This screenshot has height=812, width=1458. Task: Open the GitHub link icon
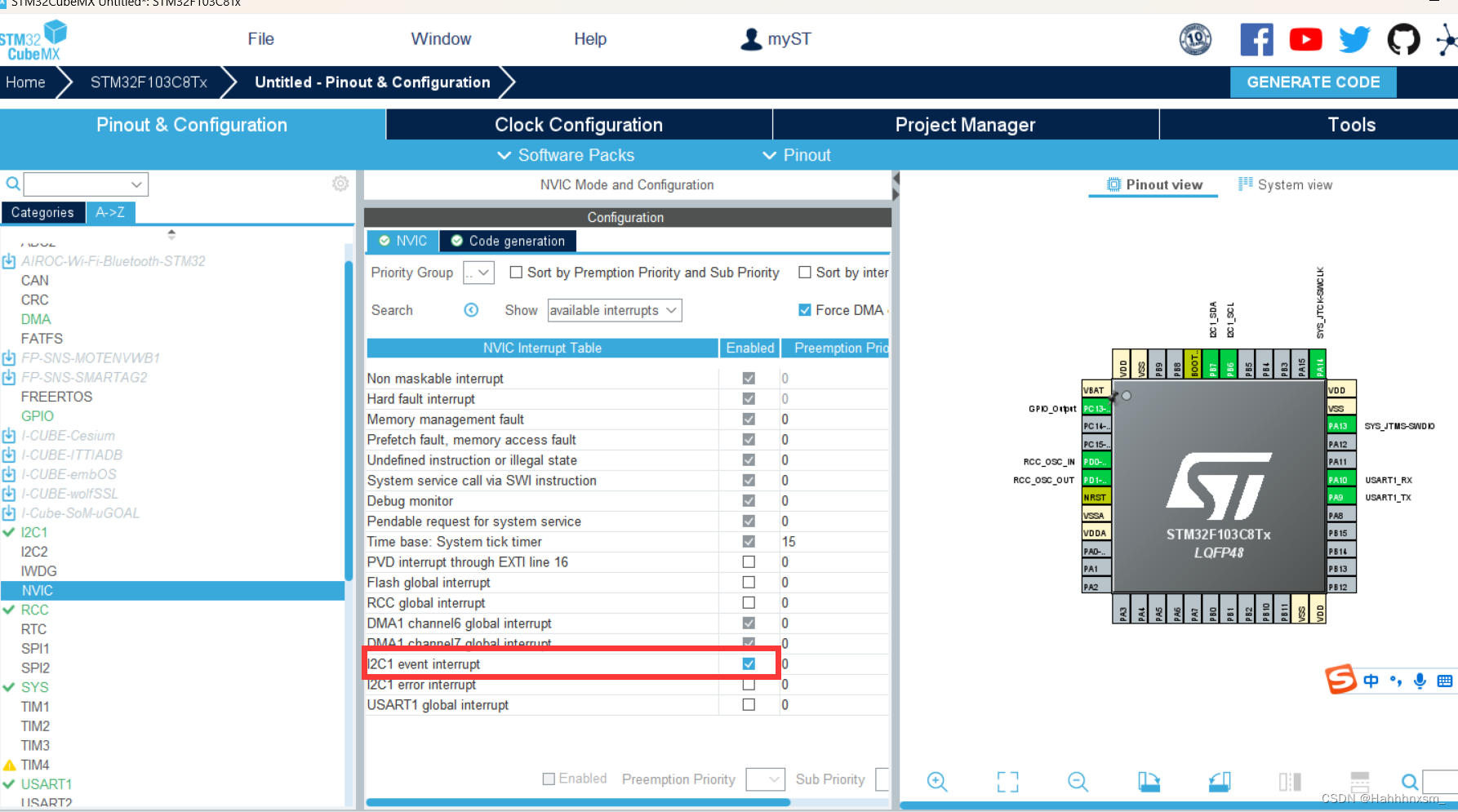pos(1403,39)
